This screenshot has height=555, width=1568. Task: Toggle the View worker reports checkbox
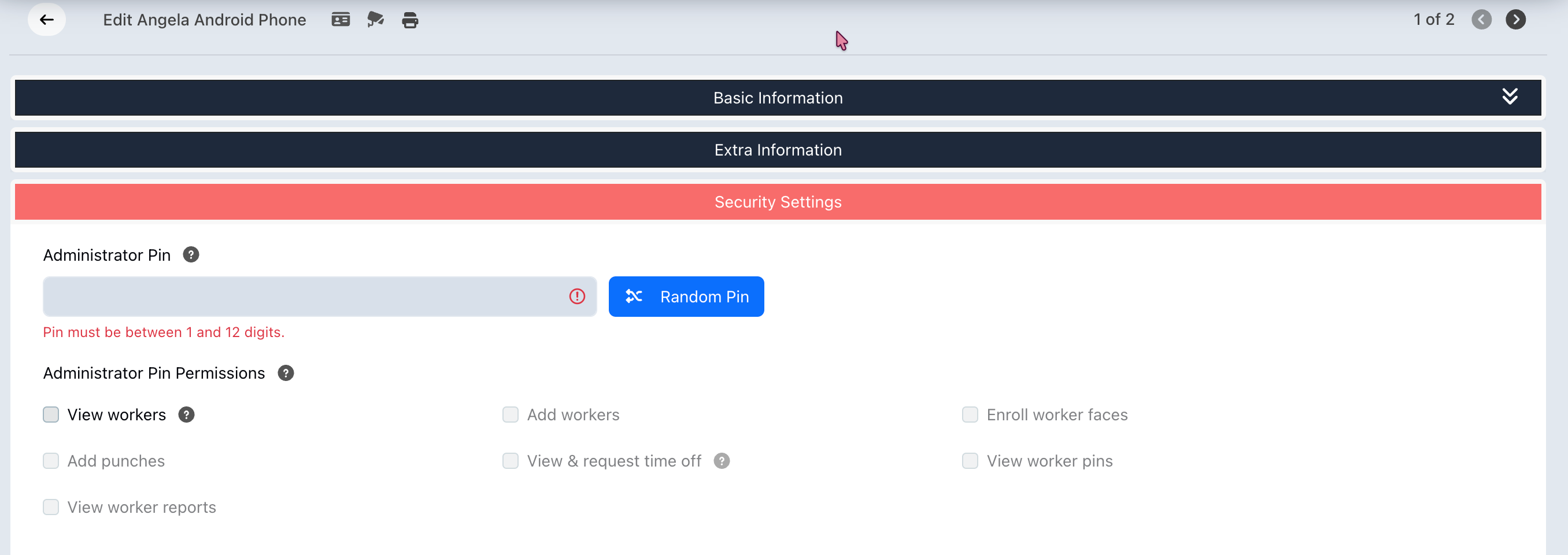click(51, 507)
